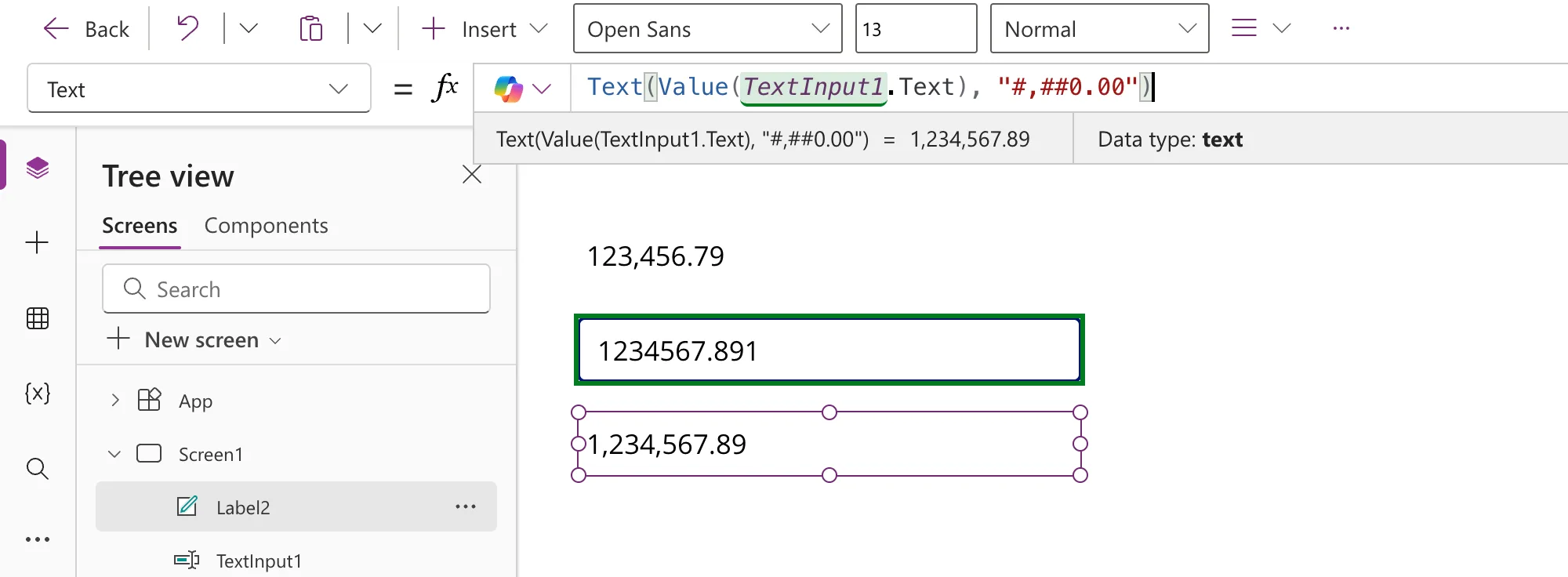Click the Back arrow button
This screenshot has width=1568, height=577.
[x=86, y=29]
